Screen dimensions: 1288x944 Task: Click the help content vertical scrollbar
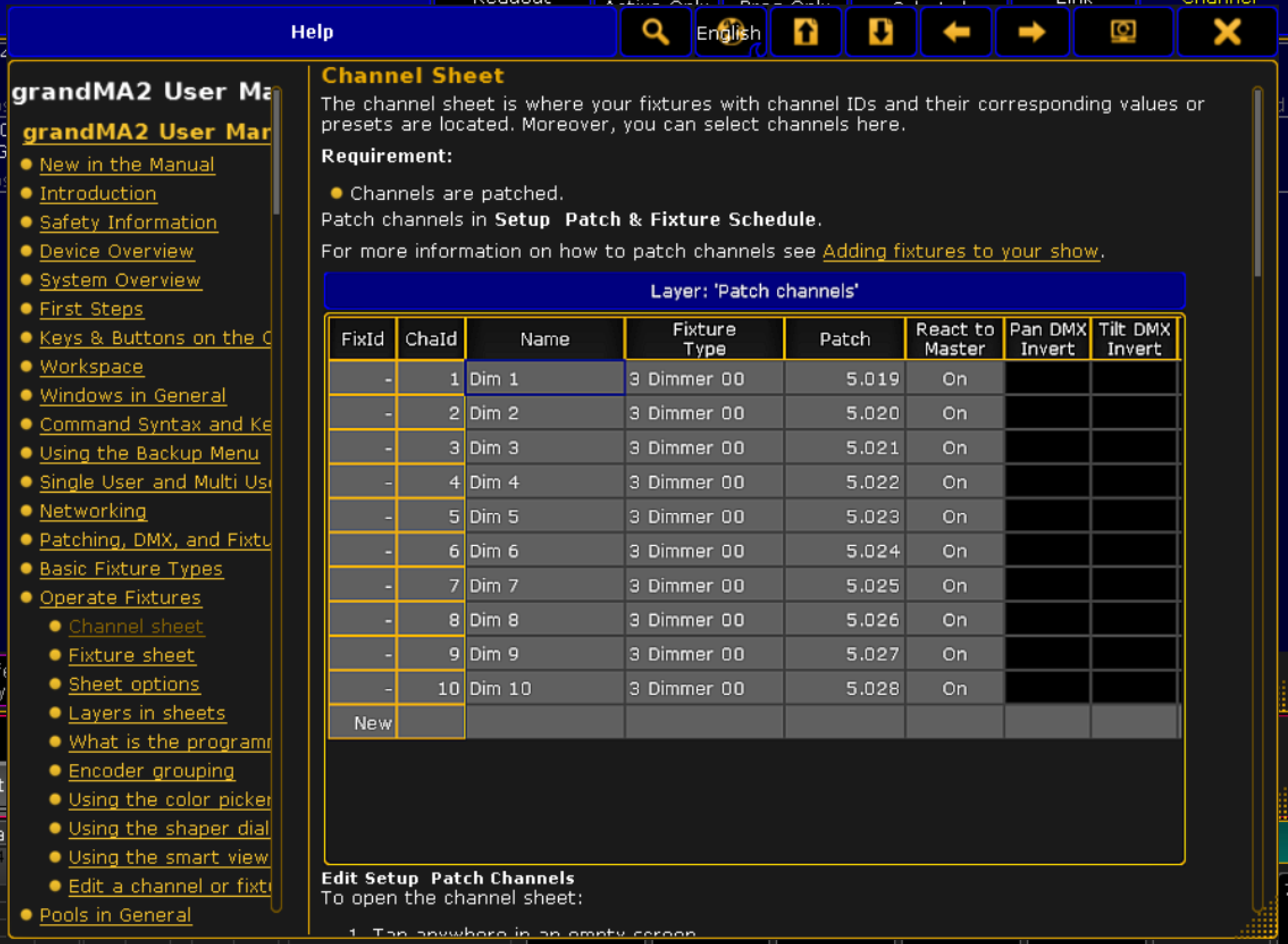point(1257,498)
